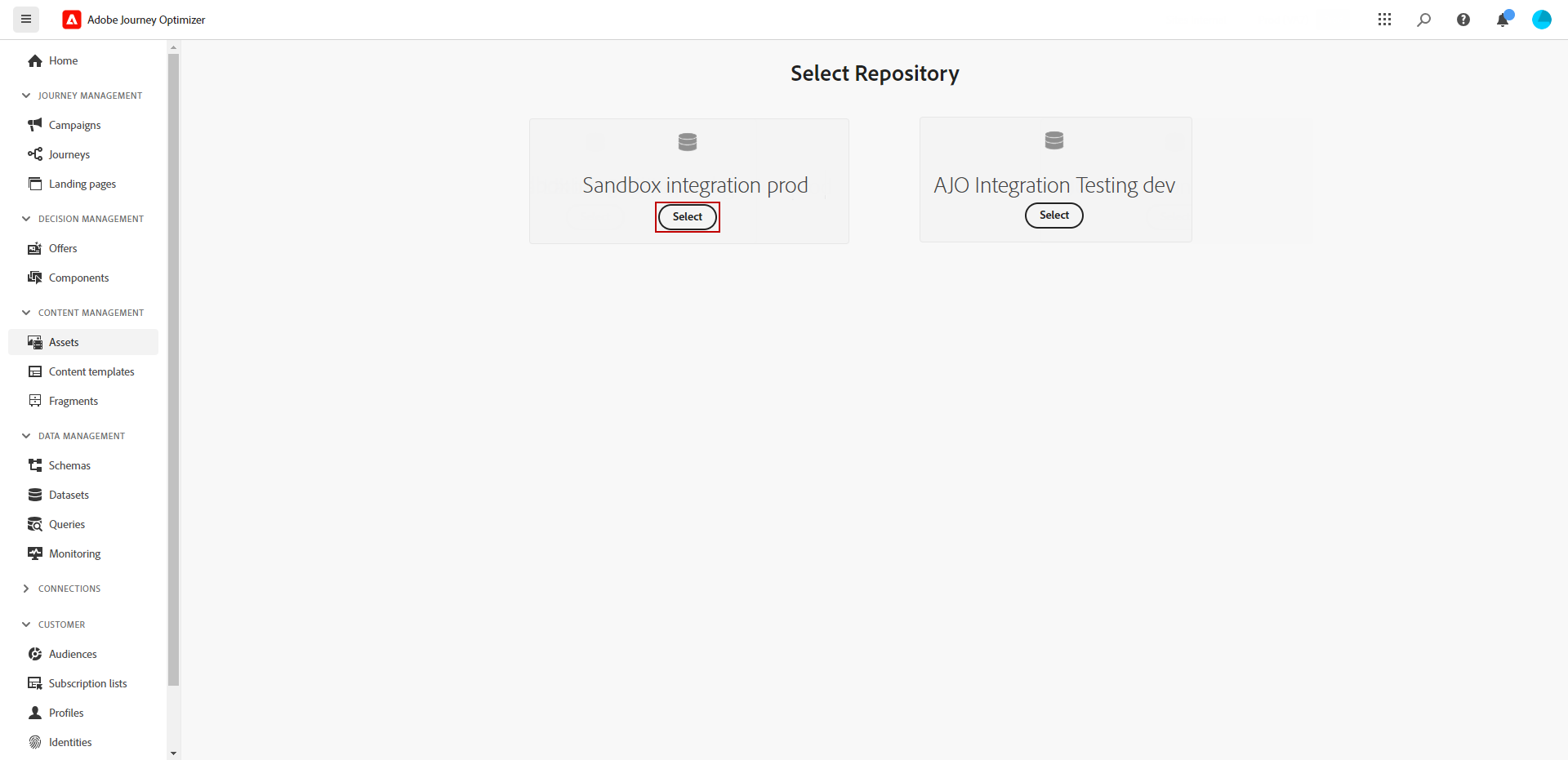Click the Journeys icon in sidebar
The image size is (1568, 760).
(x=35, y=154)
